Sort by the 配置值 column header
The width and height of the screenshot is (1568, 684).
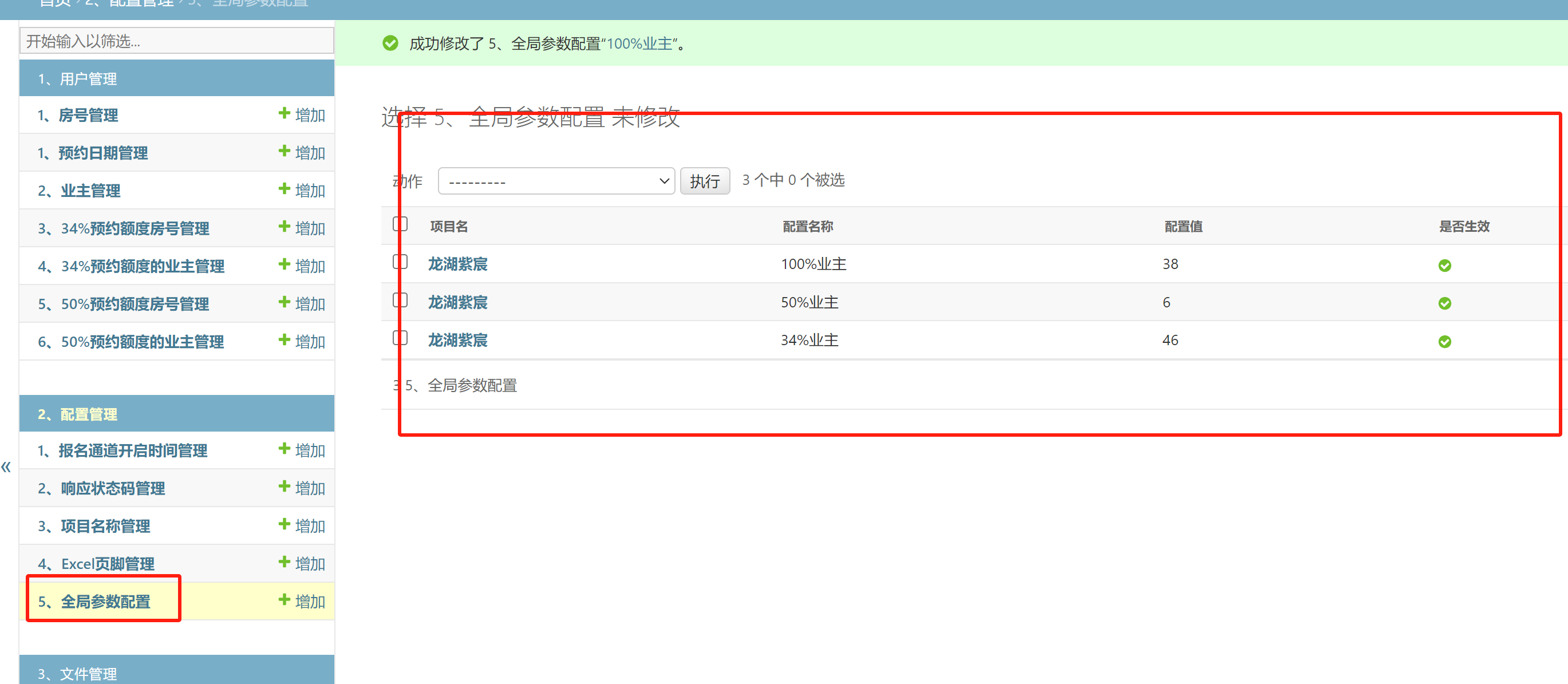(x=1183, y=227)
